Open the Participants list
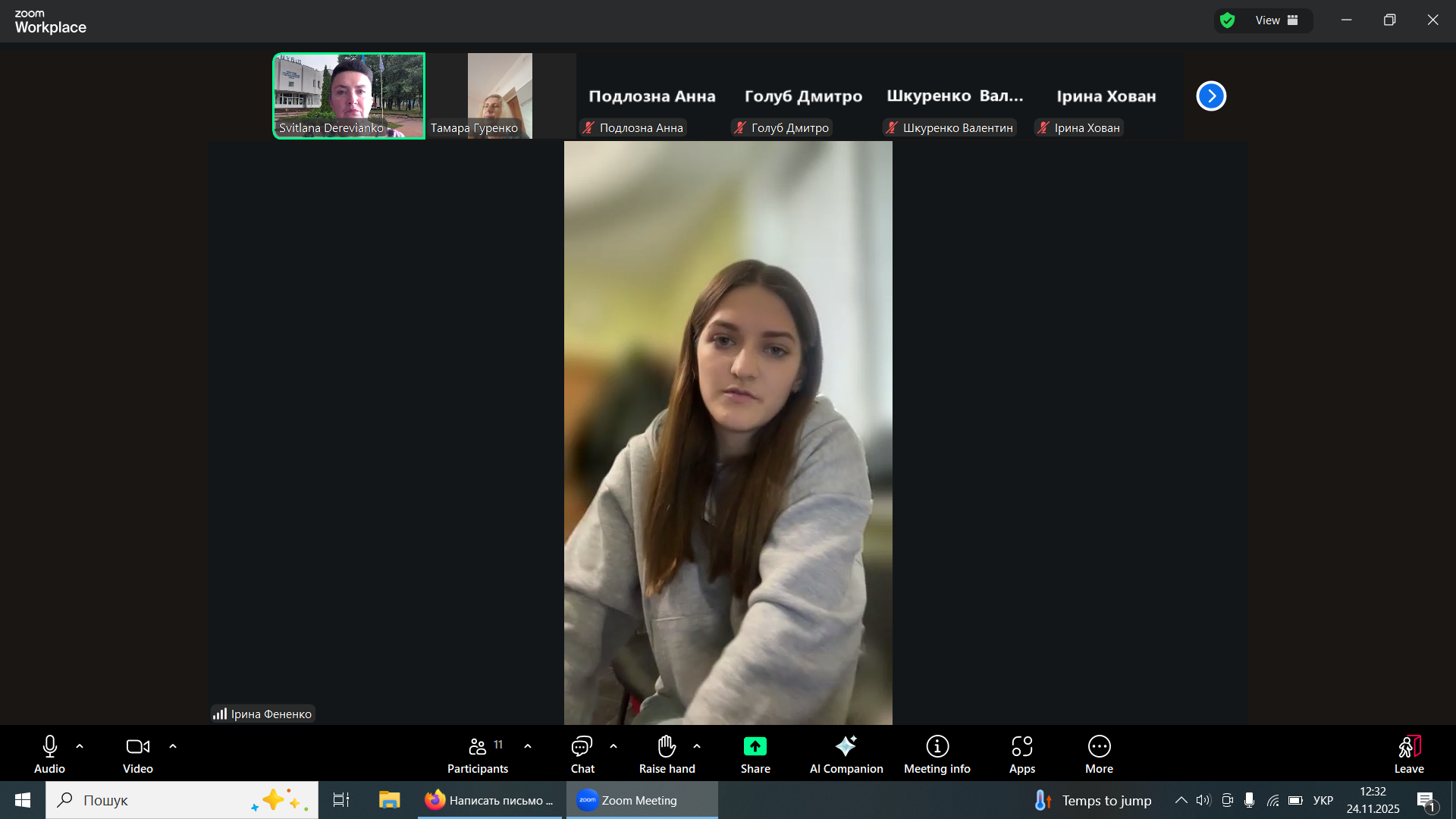 [x=478, y=755]
